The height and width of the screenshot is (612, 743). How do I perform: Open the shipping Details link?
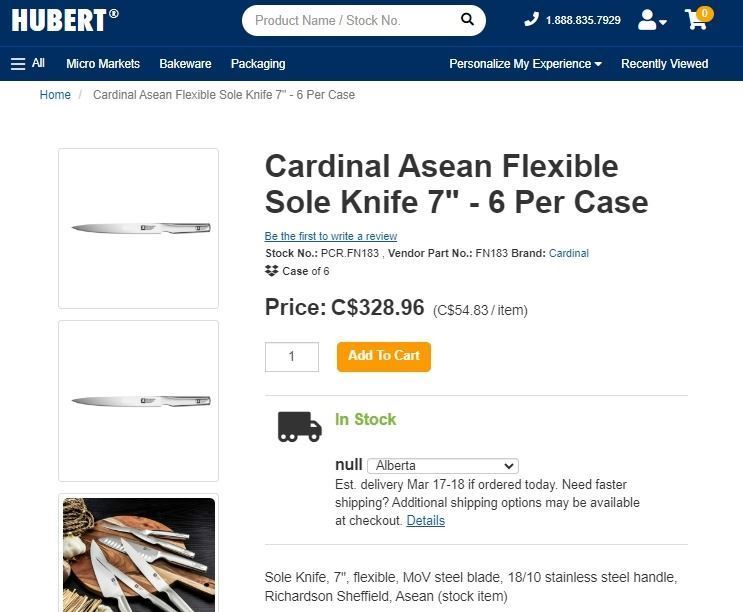tap(425, 521)
